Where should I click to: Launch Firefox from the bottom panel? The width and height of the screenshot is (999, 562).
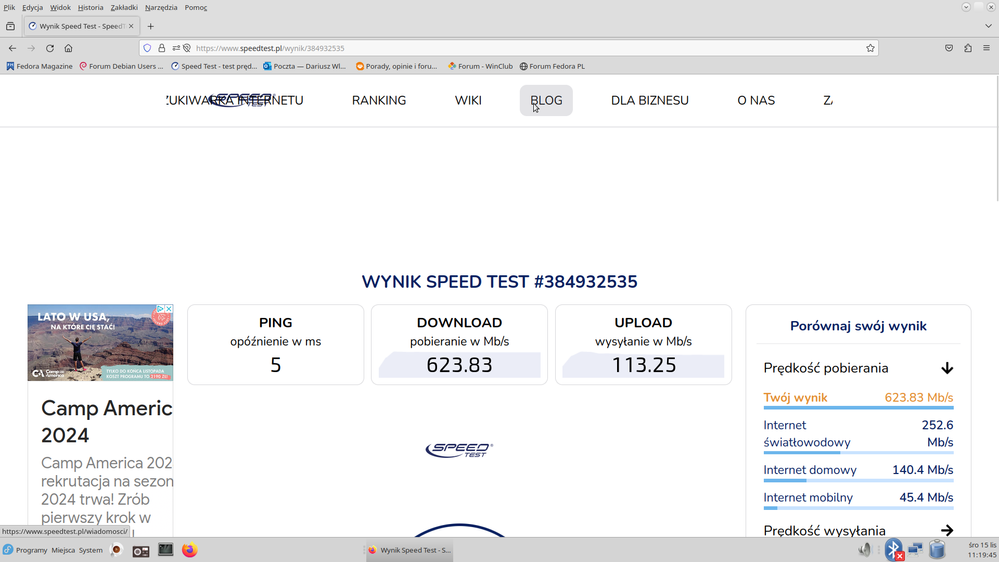[189, 550]
